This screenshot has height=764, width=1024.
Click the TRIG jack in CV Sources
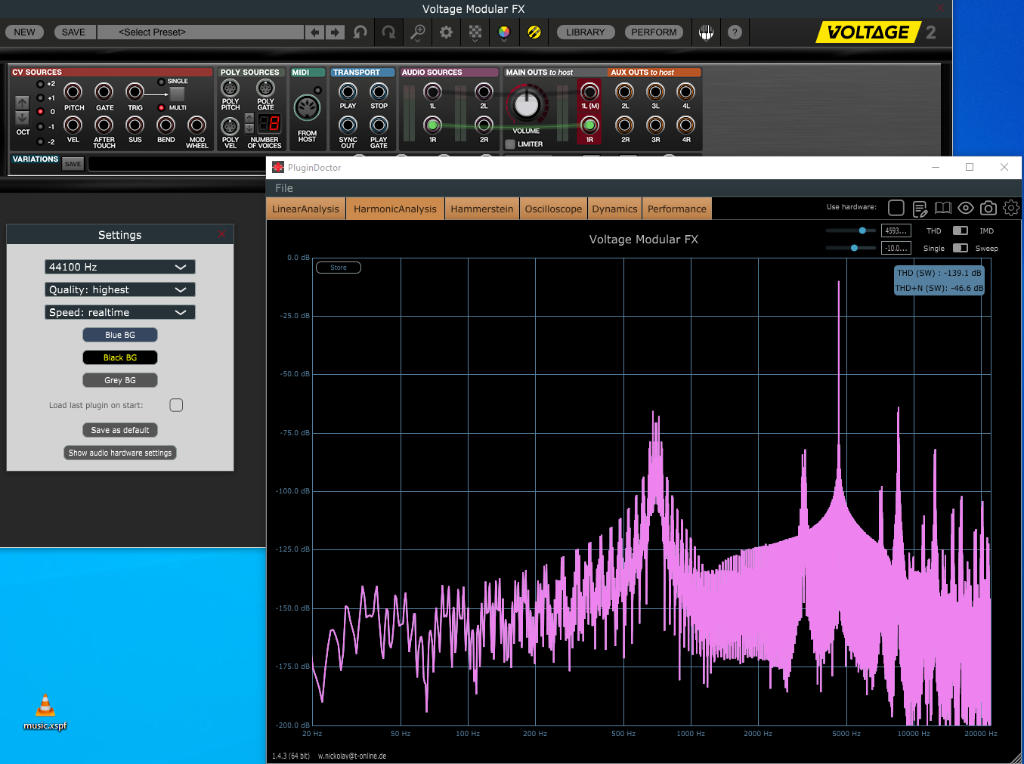[135, 91]
